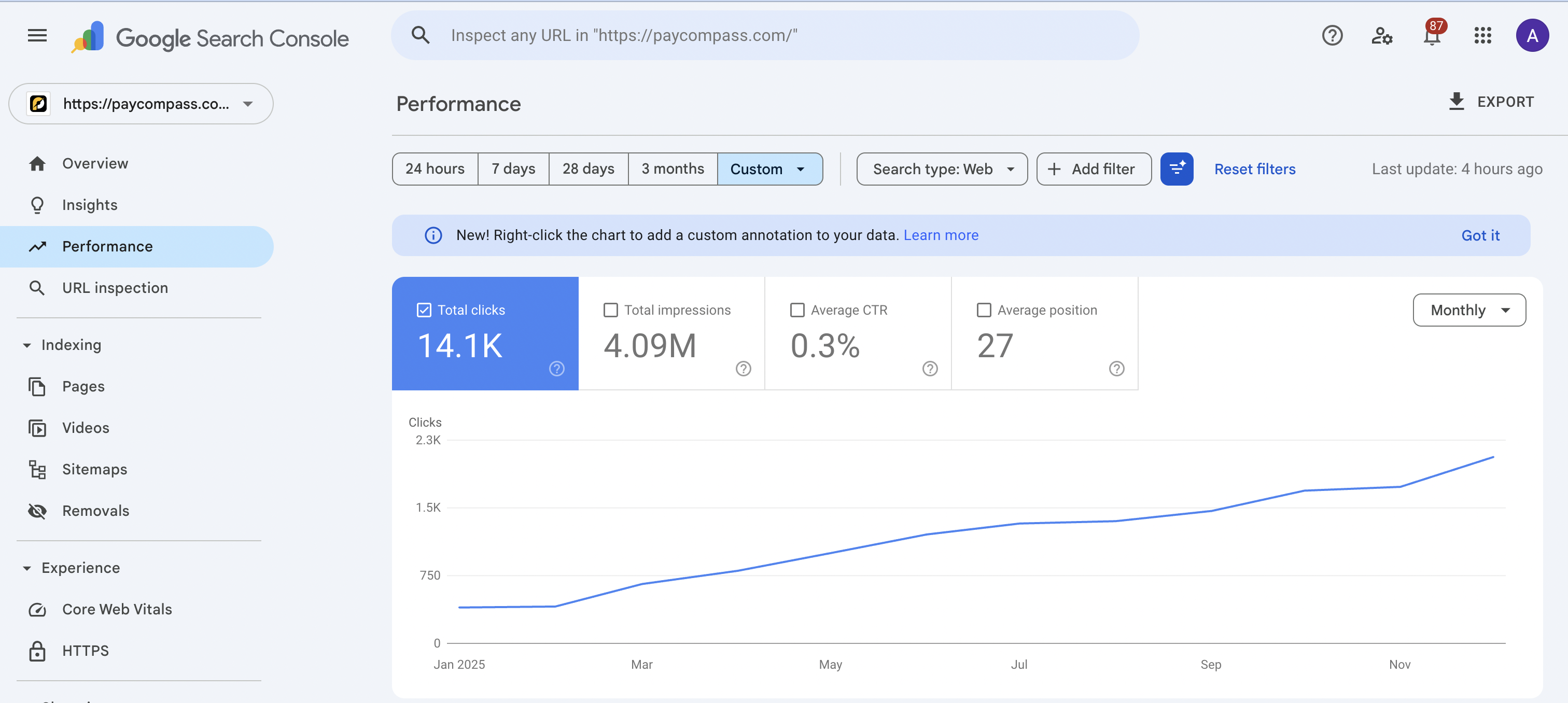Open the notifications bell
The image size is (1568, 703).
(1432, 35)
